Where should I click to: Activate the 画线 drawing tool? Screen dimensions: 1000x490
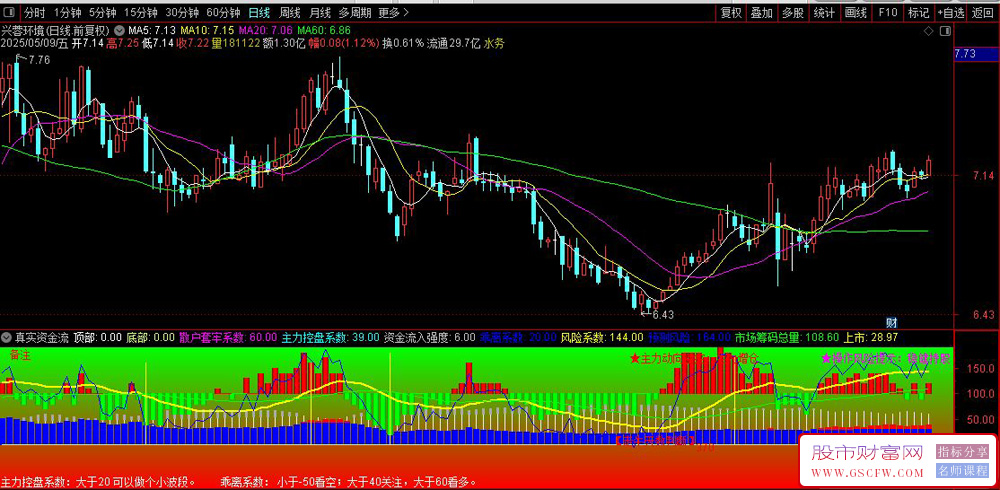[855, 12]
